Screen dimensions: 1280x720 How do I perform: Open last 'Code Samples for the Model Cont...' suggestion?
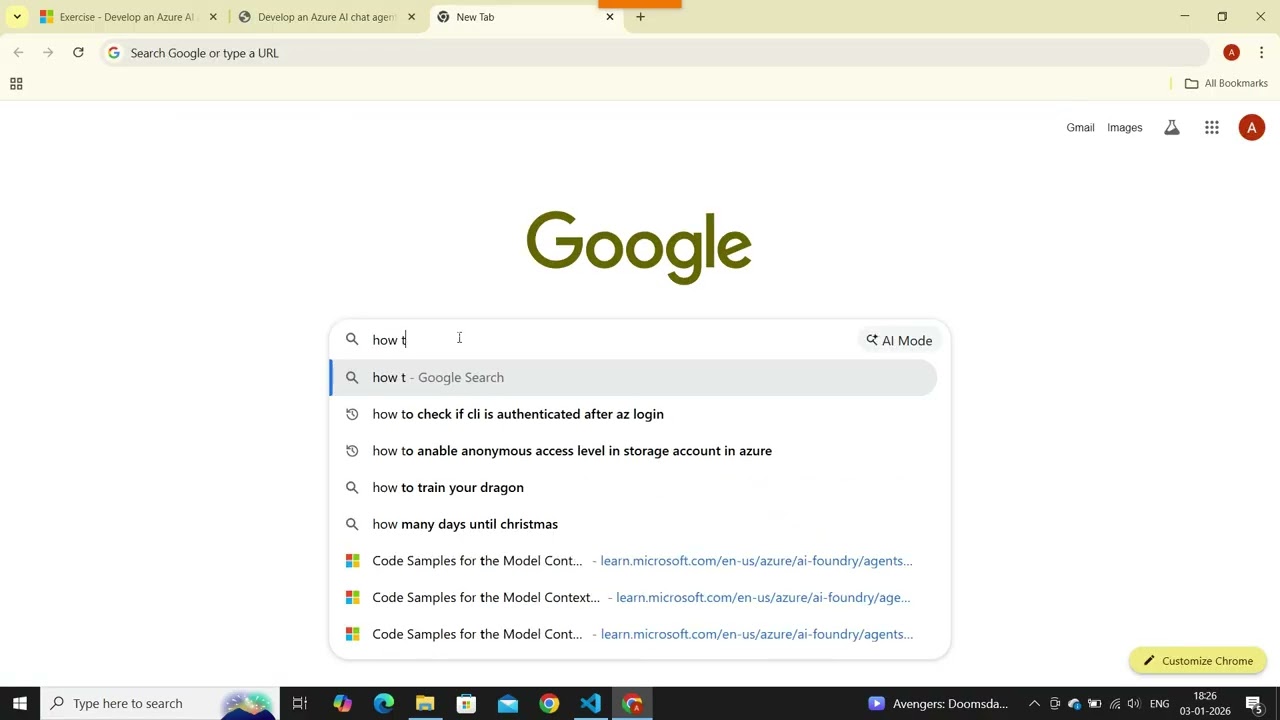(633, 634)
